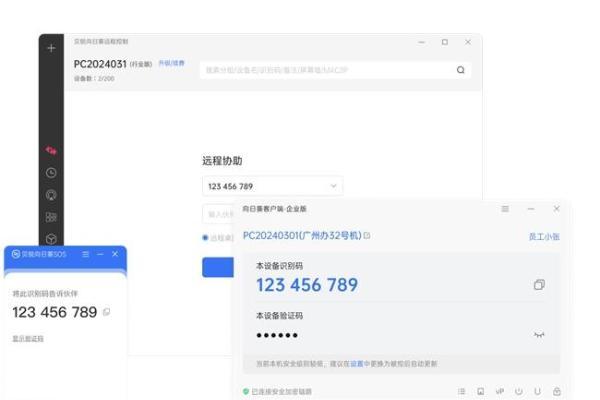Click the large blue 123 456 789 device ID
The image size is (600, 400).
[307, 285]
